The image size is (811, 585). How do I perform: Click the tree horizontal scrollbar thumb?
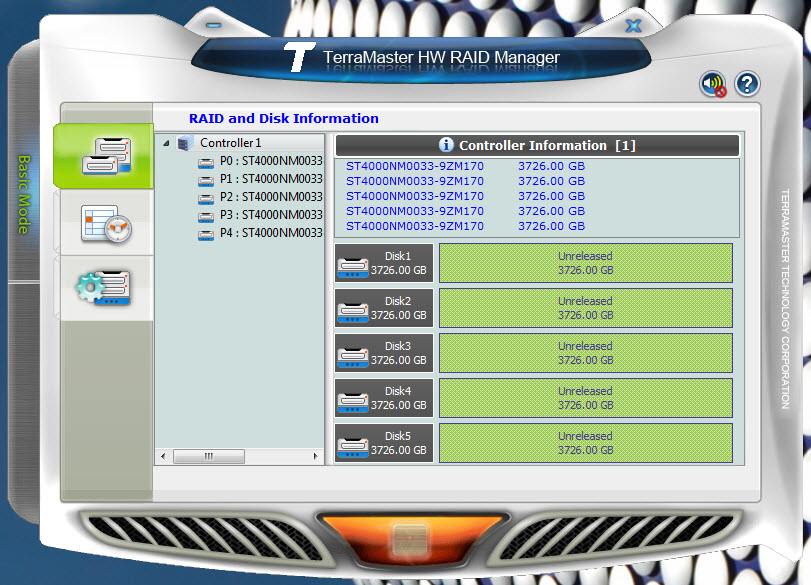click(x=209, y=456)
